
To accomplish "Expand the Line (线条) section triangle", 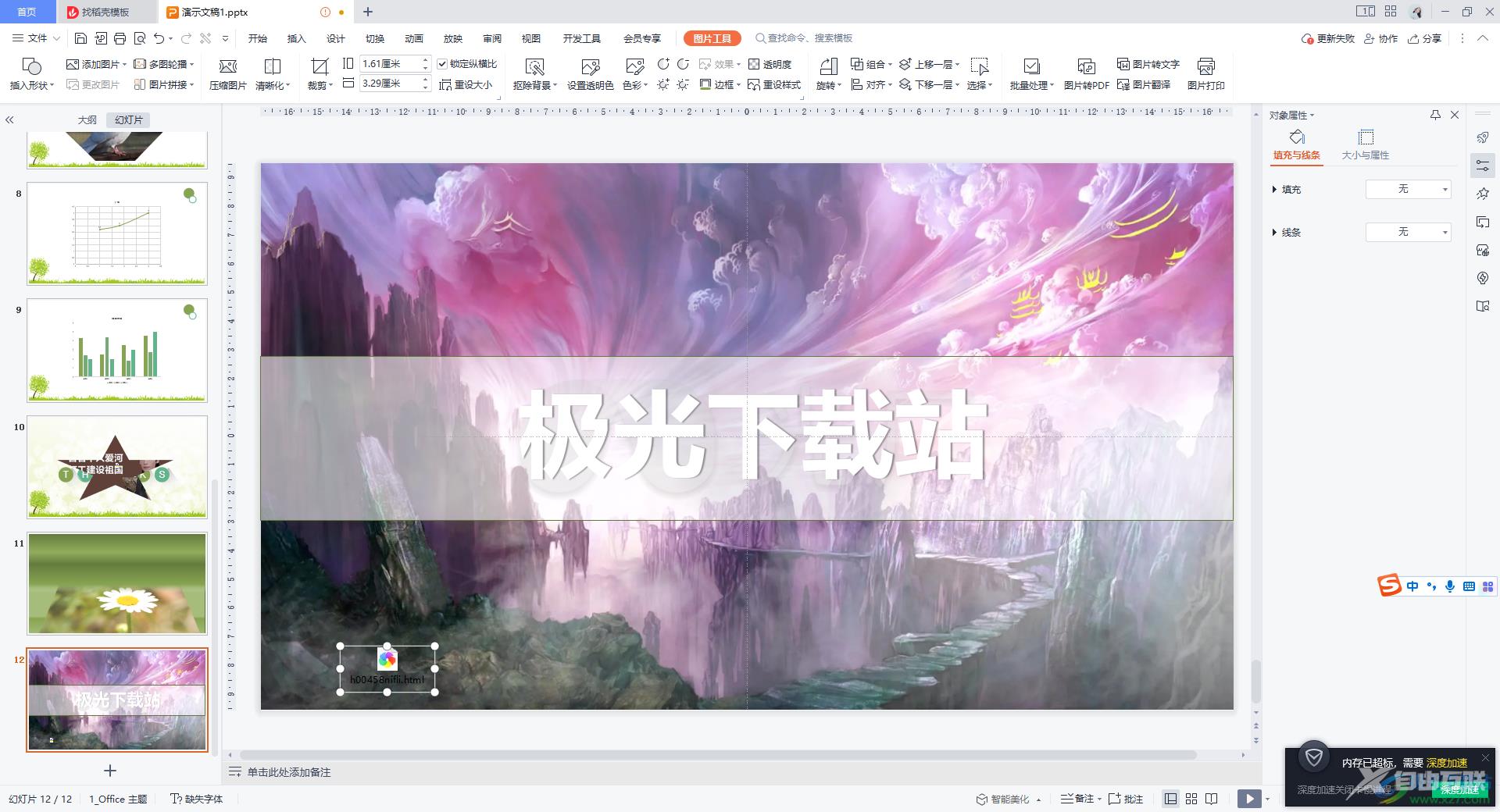I will tap(1274, 233).
